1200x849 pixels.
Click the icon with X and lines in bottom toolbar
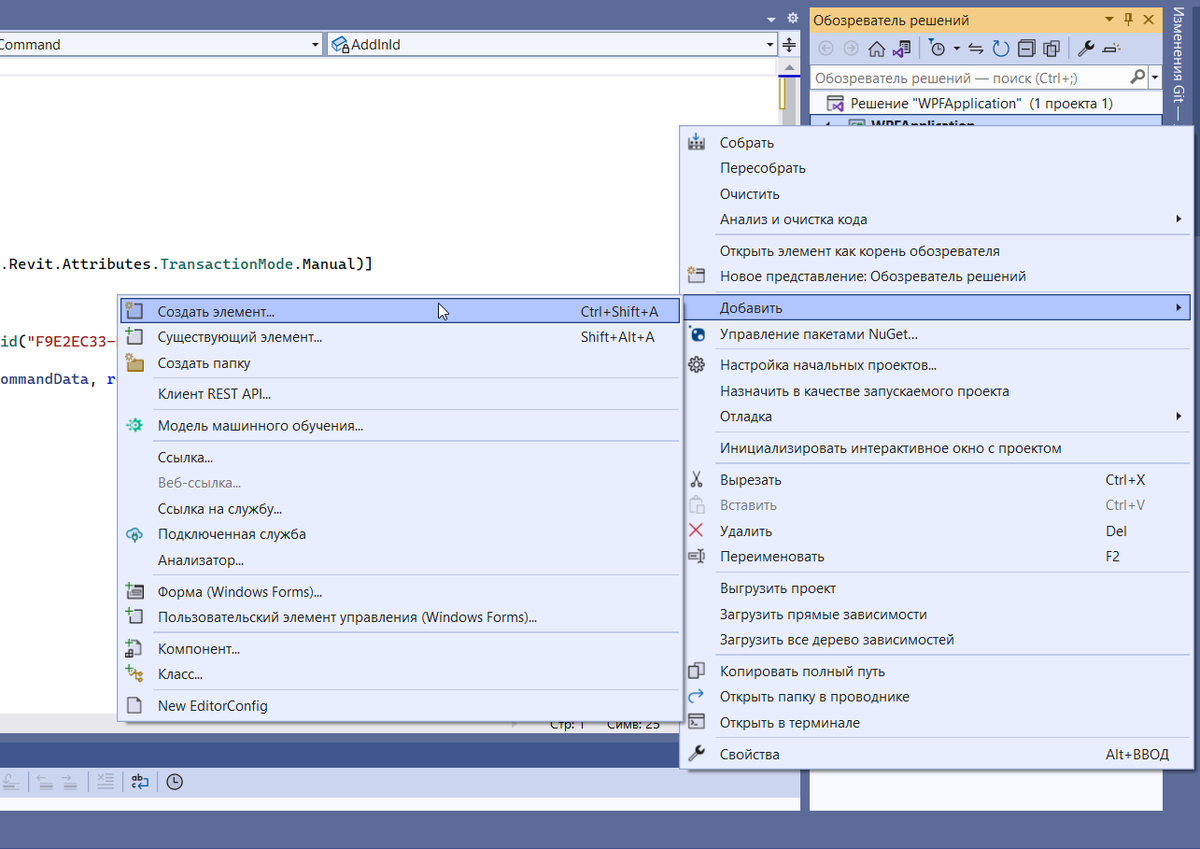(106, 782)
